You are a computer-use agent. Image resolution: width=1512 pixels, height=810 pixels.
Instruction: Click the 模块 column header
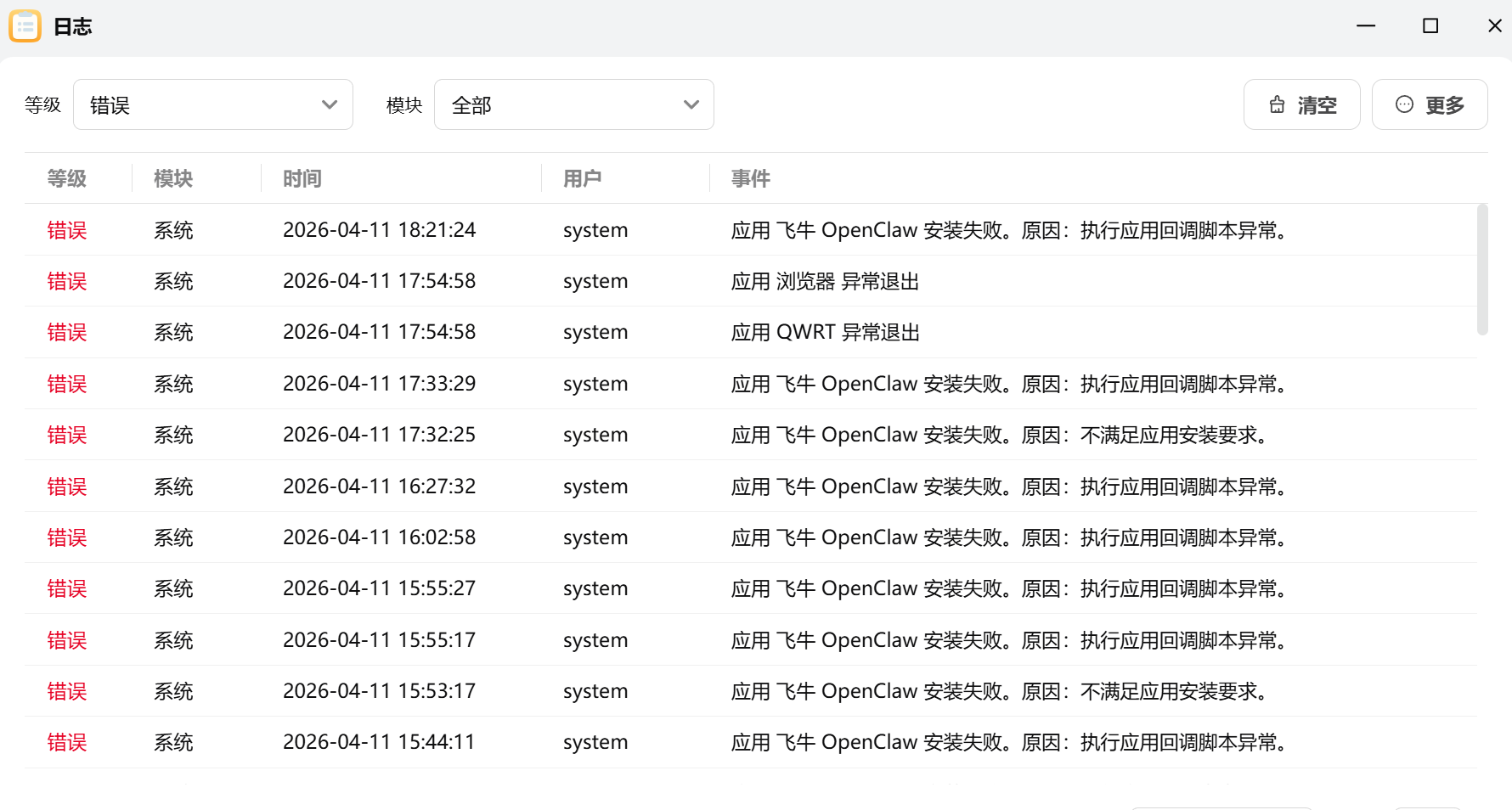[x=173, y=178]
